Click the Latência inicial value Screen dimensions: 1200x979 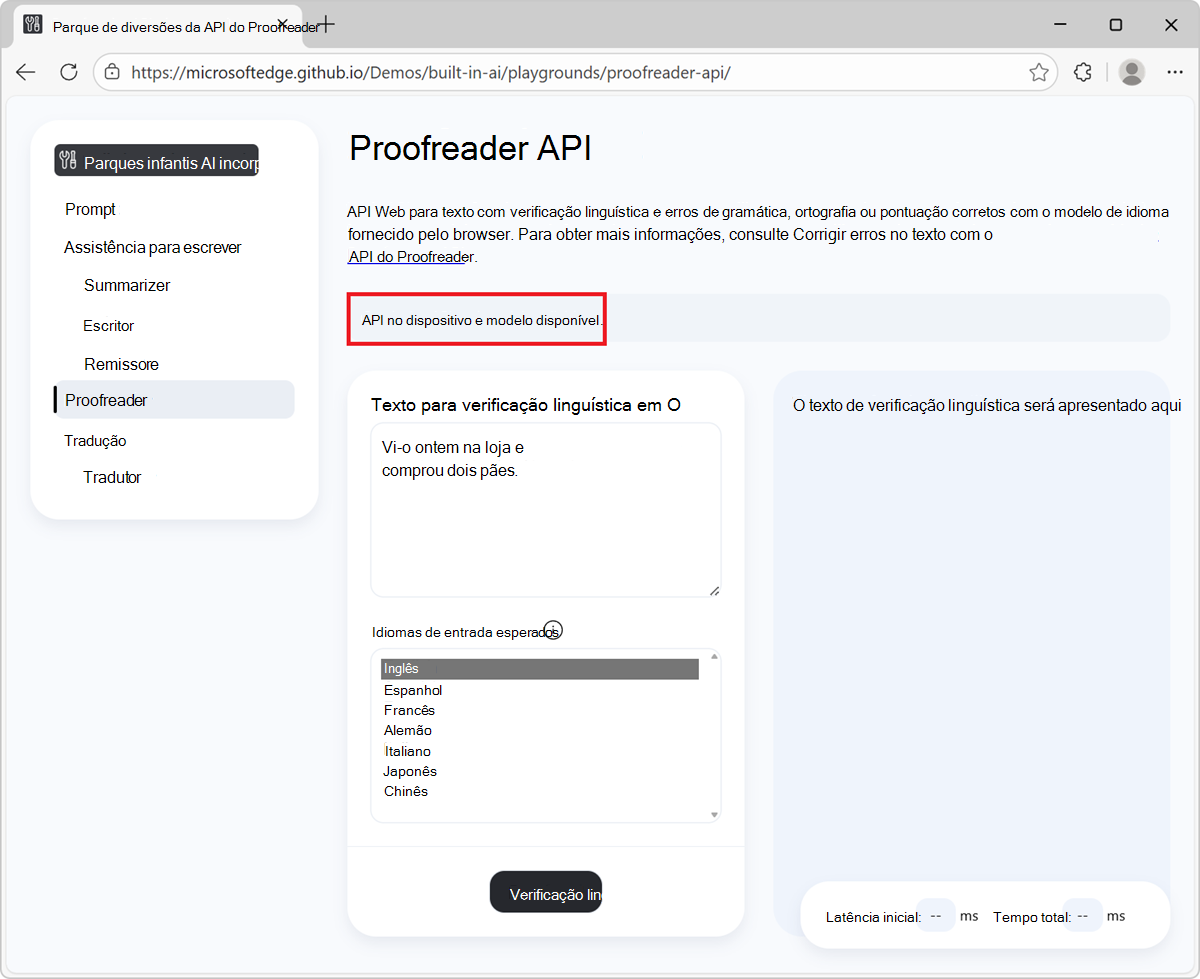[x=936, y=915]
